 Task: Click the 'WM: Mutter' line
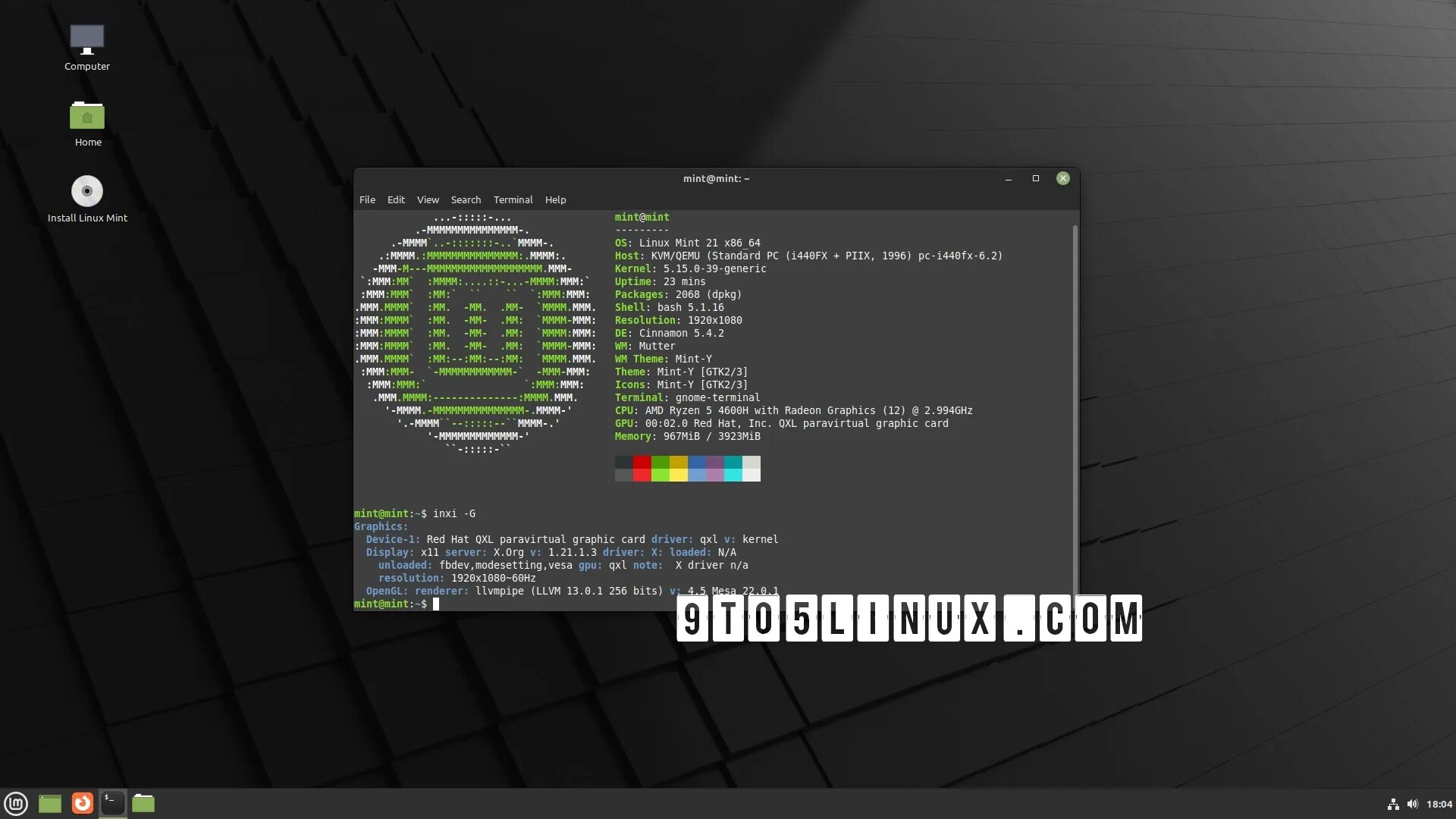point(645,347)
